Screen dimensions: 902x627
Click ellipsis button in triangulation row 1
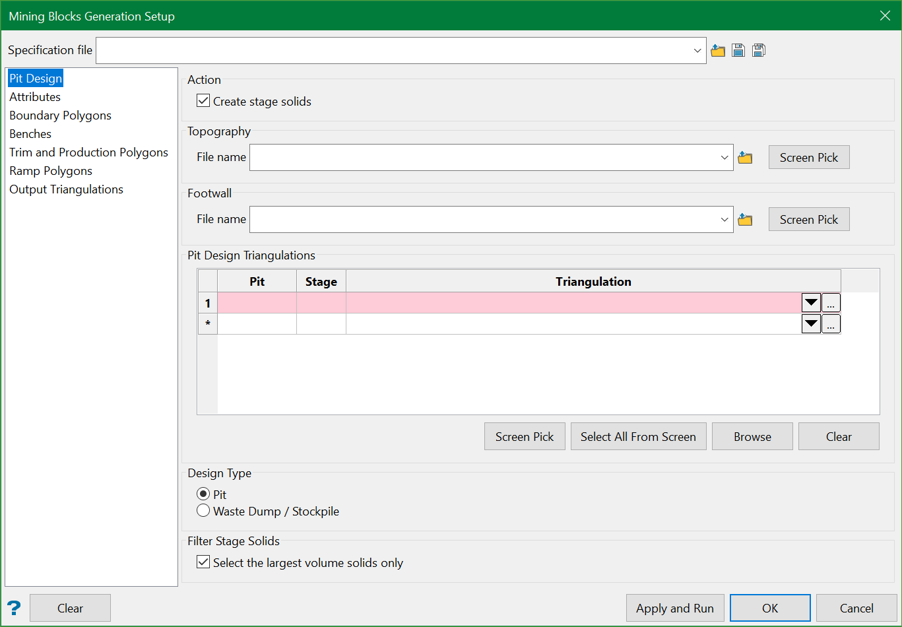pos(831,303)
